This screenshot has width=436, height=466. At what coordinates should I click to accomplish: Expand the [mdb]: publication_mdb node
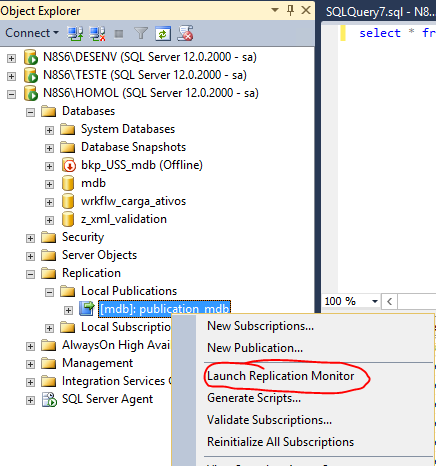(x=68, y=310)
